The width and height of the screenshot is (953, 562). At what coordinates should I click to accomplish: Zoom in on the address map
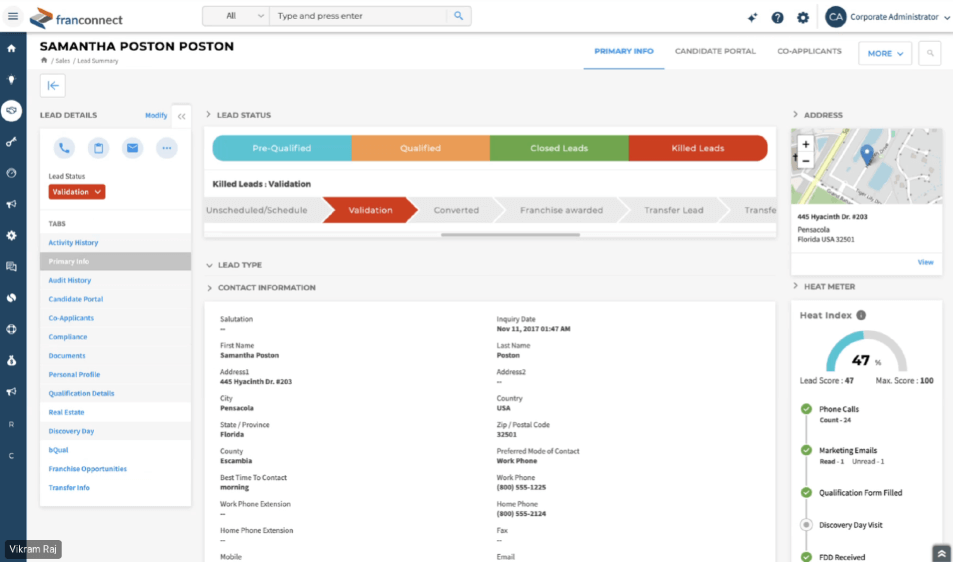[x=806, y=144]
